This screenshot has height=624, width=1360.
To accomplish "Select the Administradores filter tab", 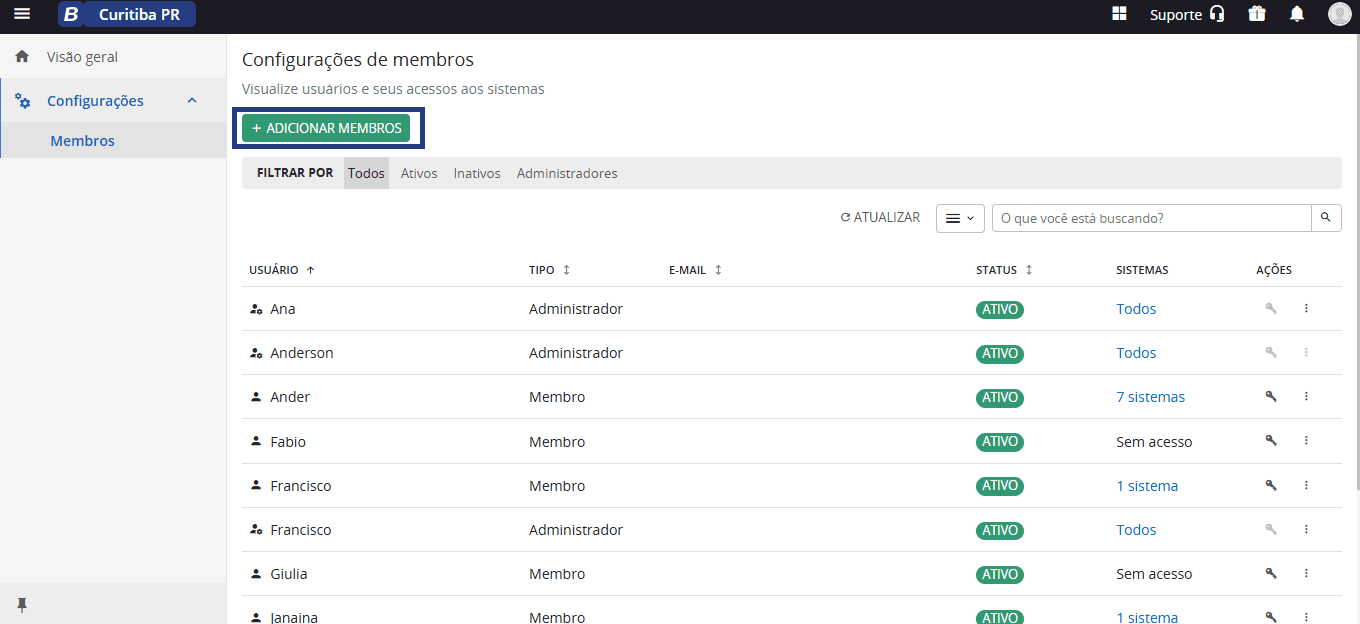I will tap(567, 173).
